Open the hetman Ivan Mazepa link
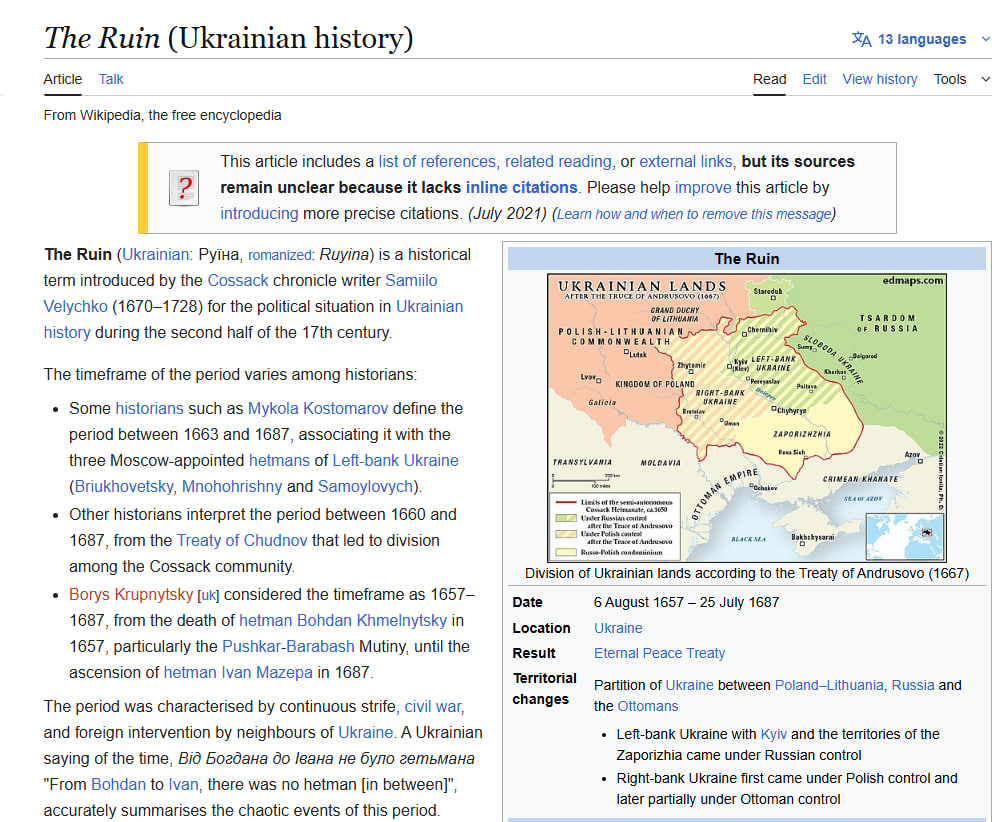 coord(238,673)
